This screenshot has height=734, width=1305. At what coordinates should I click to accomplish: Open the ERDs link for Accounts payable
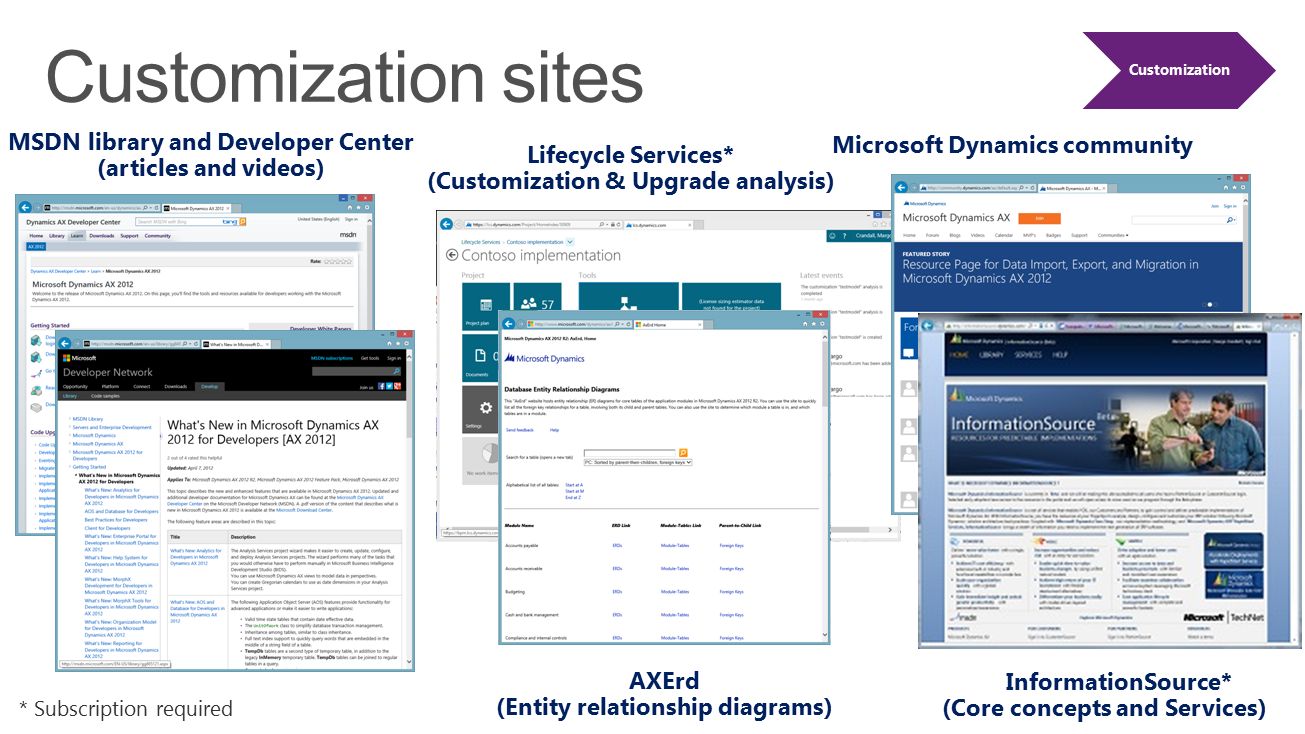tap(617, 546)
